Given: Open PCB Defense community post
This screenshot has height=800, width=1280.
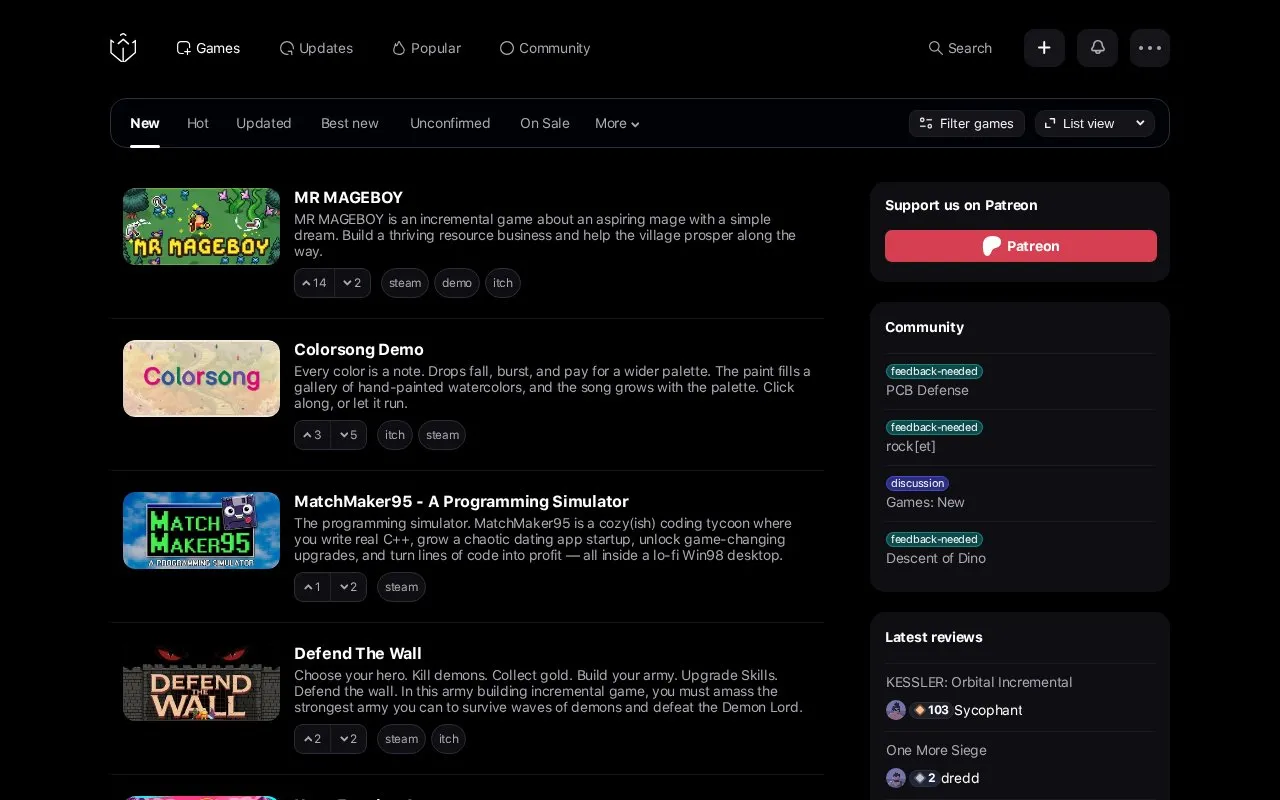Looking at the screenshot, I should [927, 390].
